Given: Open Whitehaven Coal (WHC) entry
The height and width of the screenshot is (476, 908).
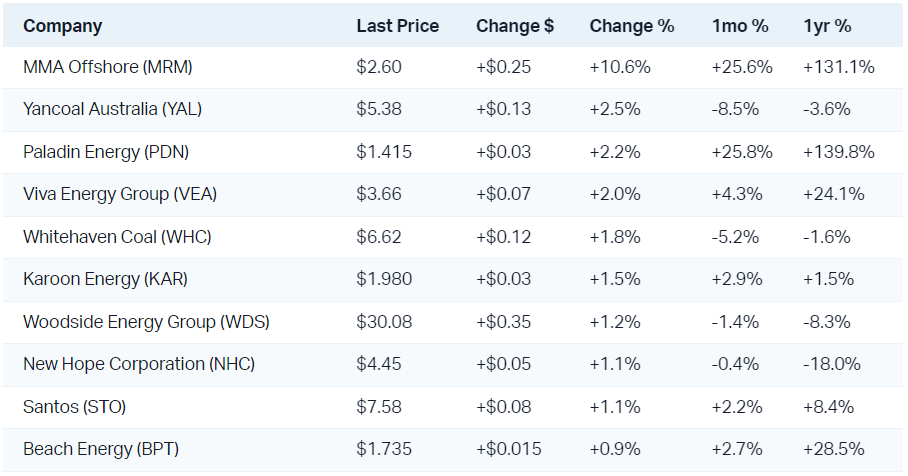Looking at the screenshot, I should pos(117,237).
